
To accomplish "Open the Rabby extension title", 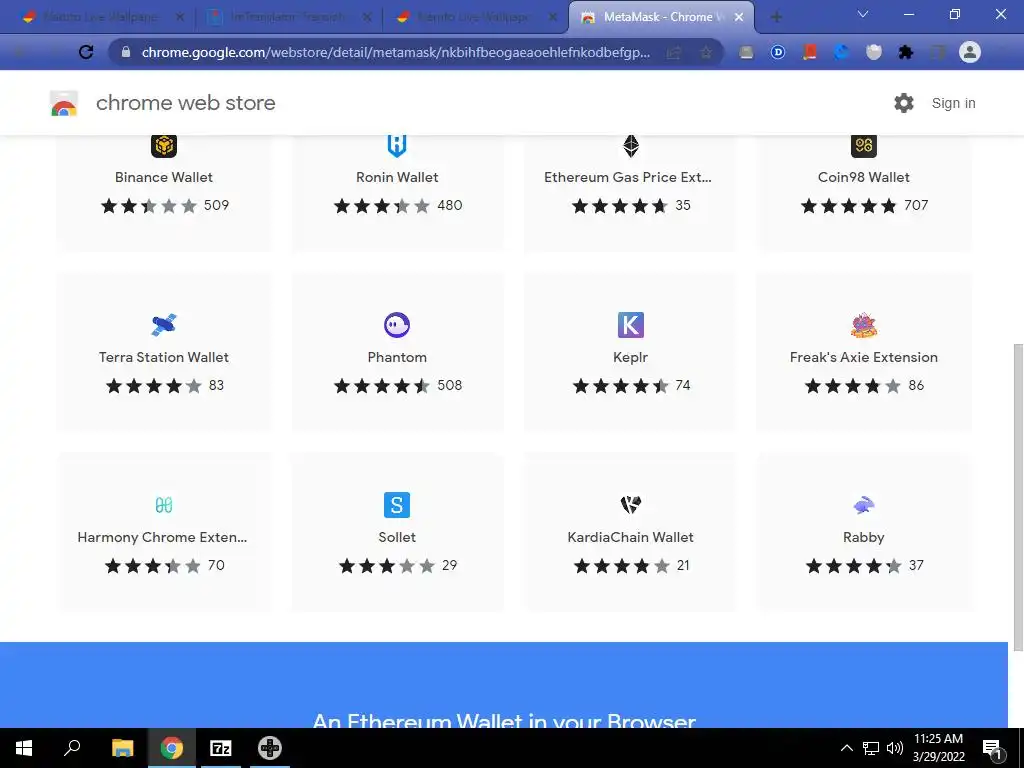I will 863,537.
